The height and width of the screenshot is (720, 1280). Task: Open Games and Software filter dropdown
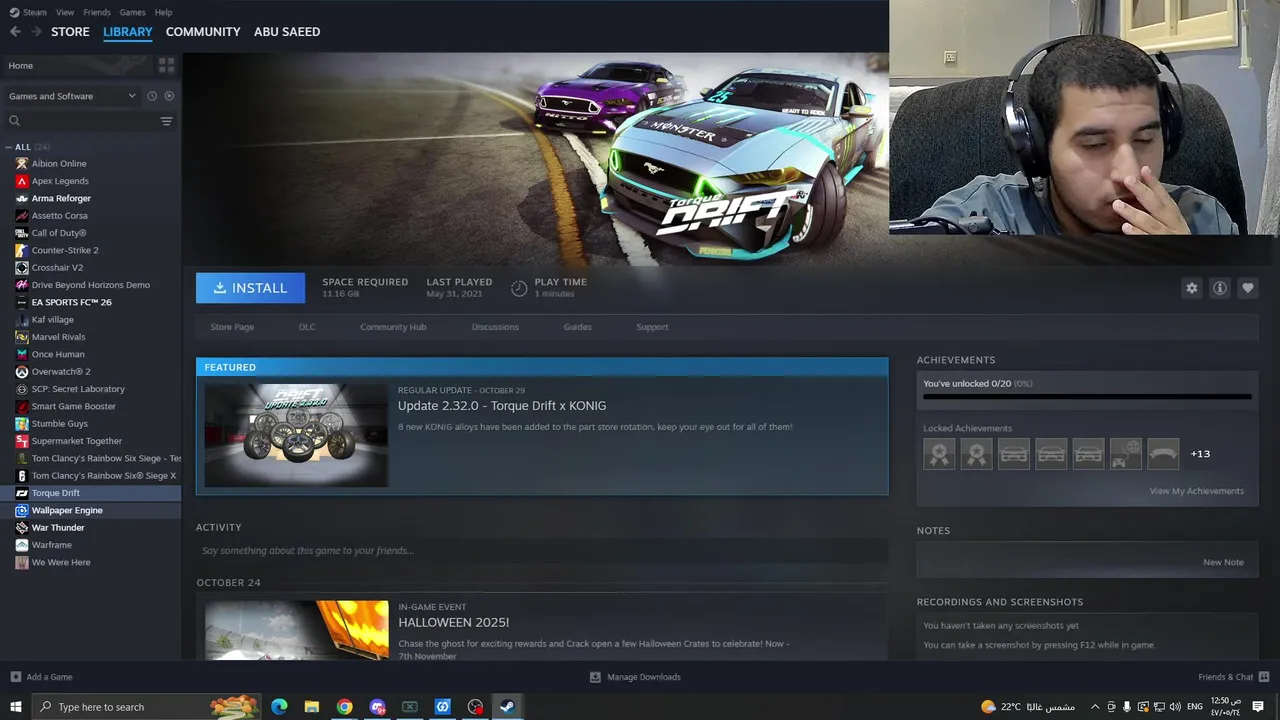pyautogui.click(x=72, y=96)
